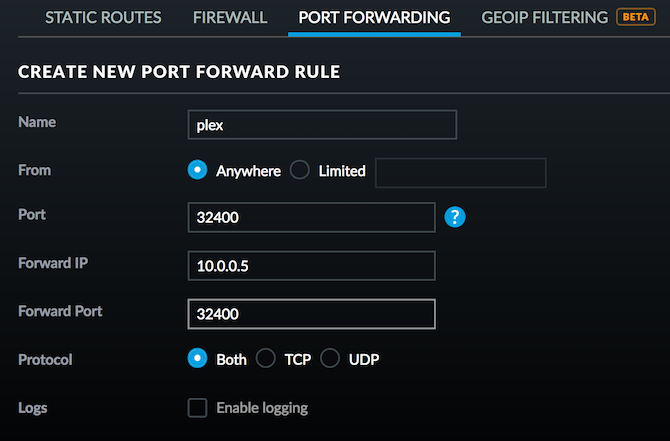Click the Forward IP field with 10.0.0.5

tap(310, 265)
